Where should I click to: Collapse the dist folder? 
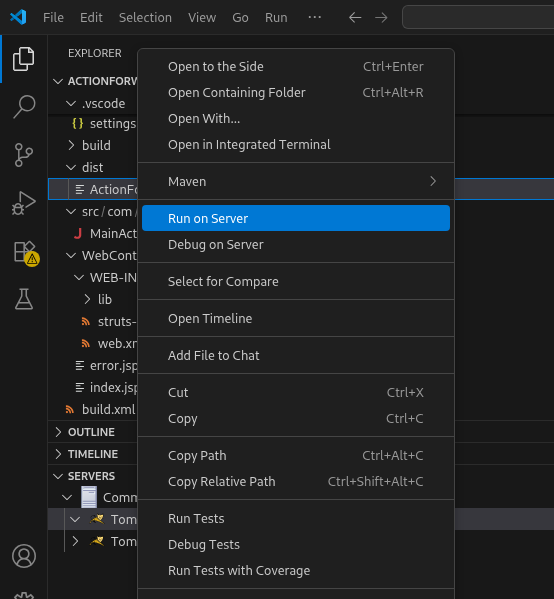(x=92, y=167)
